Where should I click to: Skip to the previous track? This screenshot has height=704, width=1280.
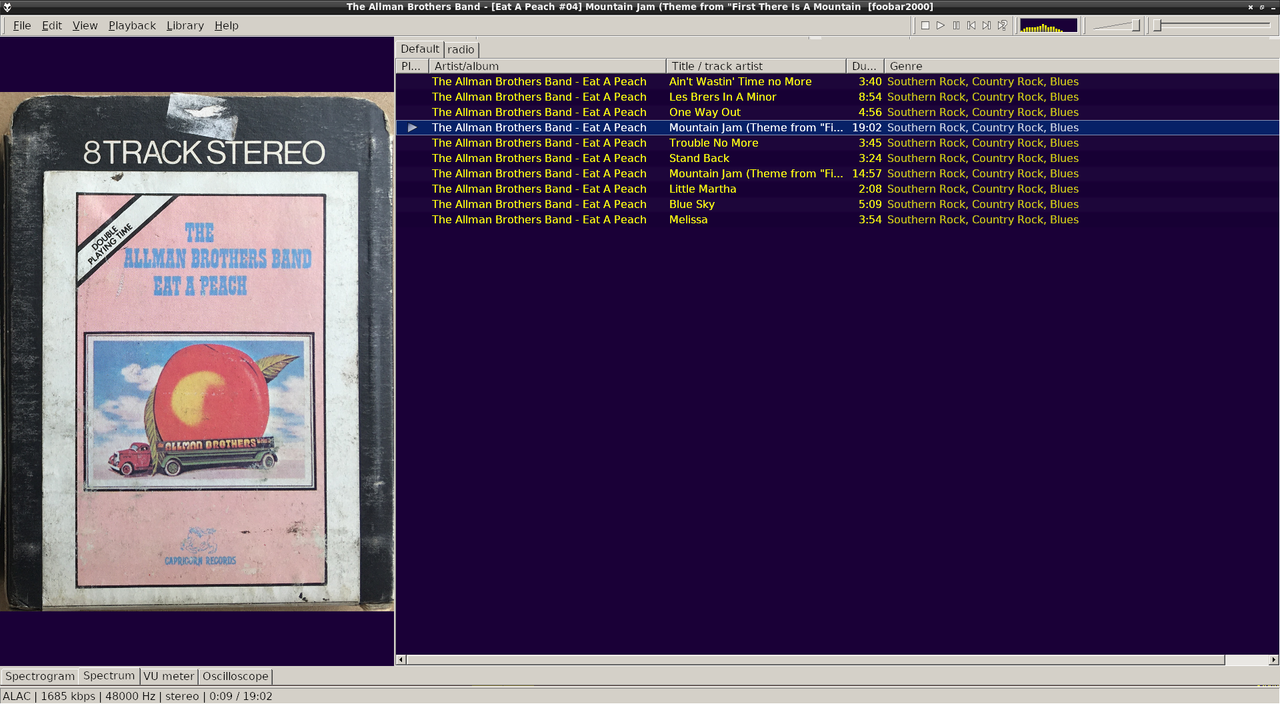[971, 25]
